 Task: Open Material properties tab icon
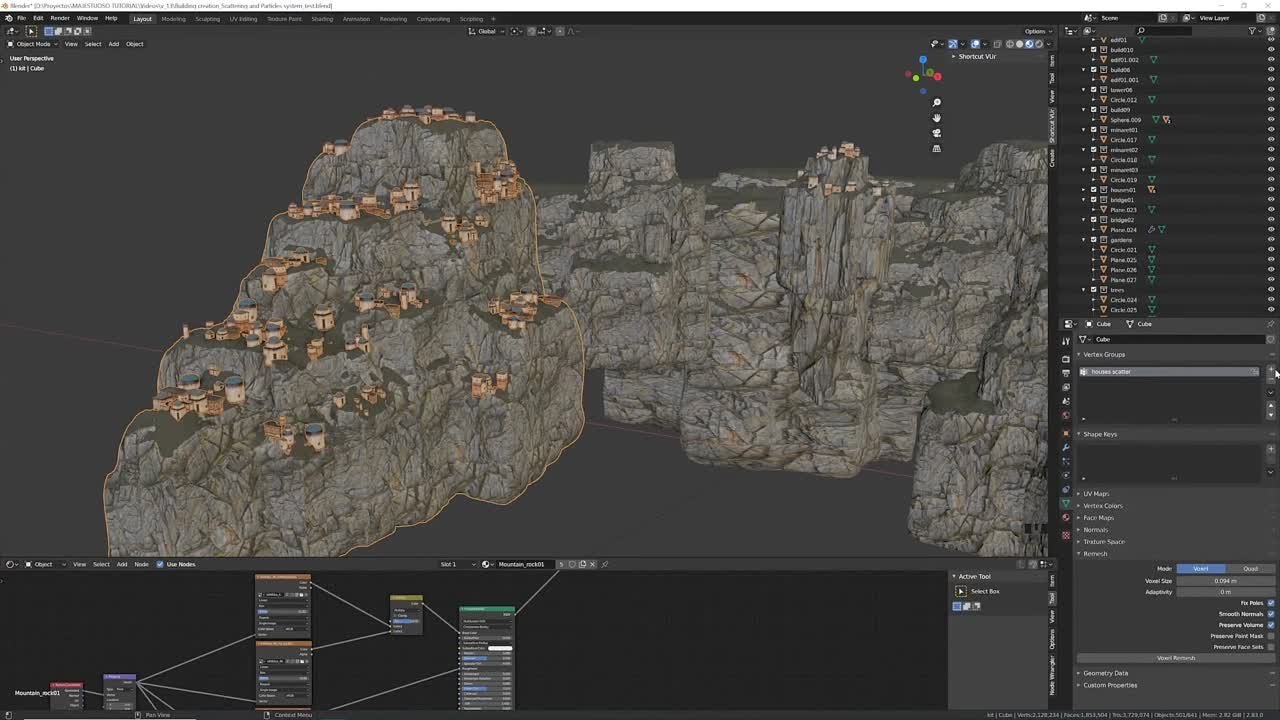tap(1066, 518)
